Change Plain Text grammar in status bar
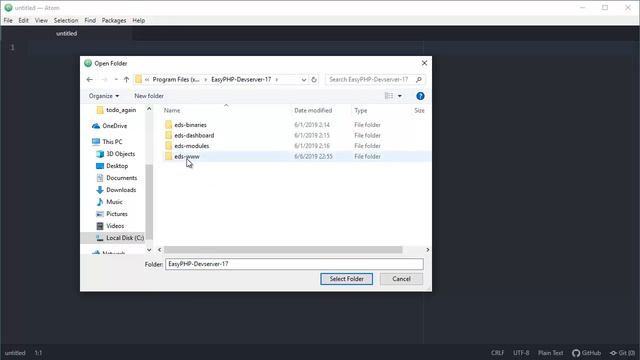640x360 pixels. click(x=550, y=353)
